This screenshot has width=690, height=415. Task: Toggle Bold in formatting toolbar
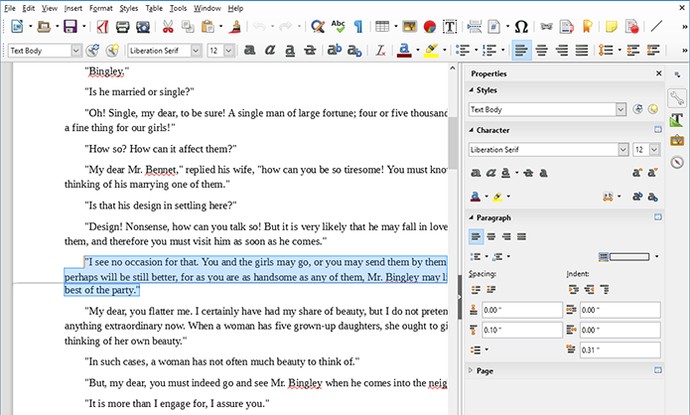[250, 51]
